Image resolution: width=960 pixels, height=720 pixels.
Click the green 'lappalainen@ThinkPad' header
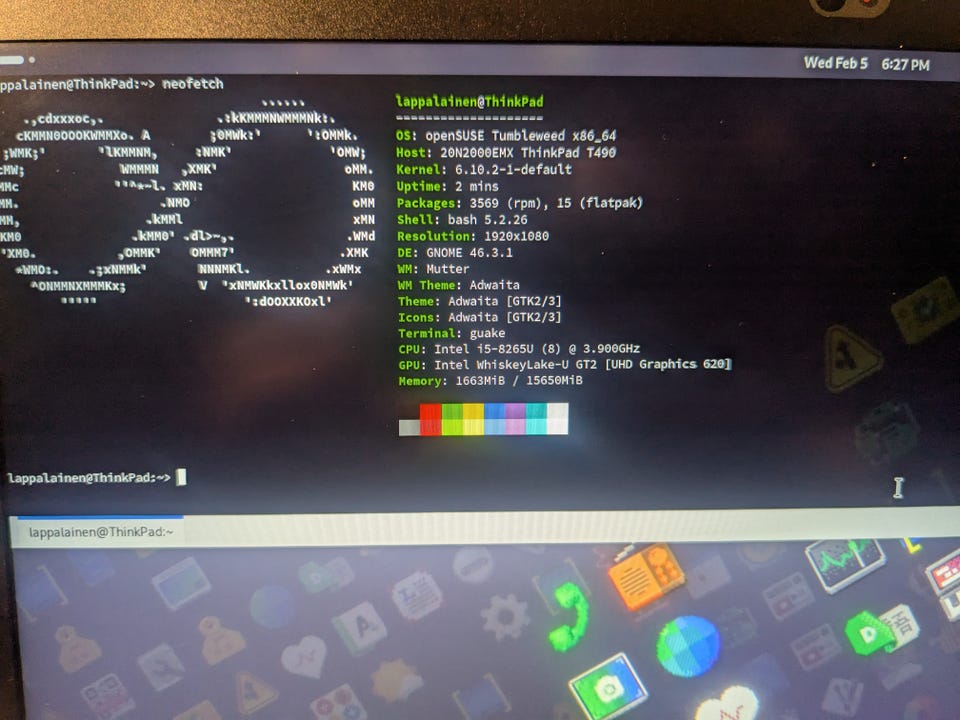point(470,102)
